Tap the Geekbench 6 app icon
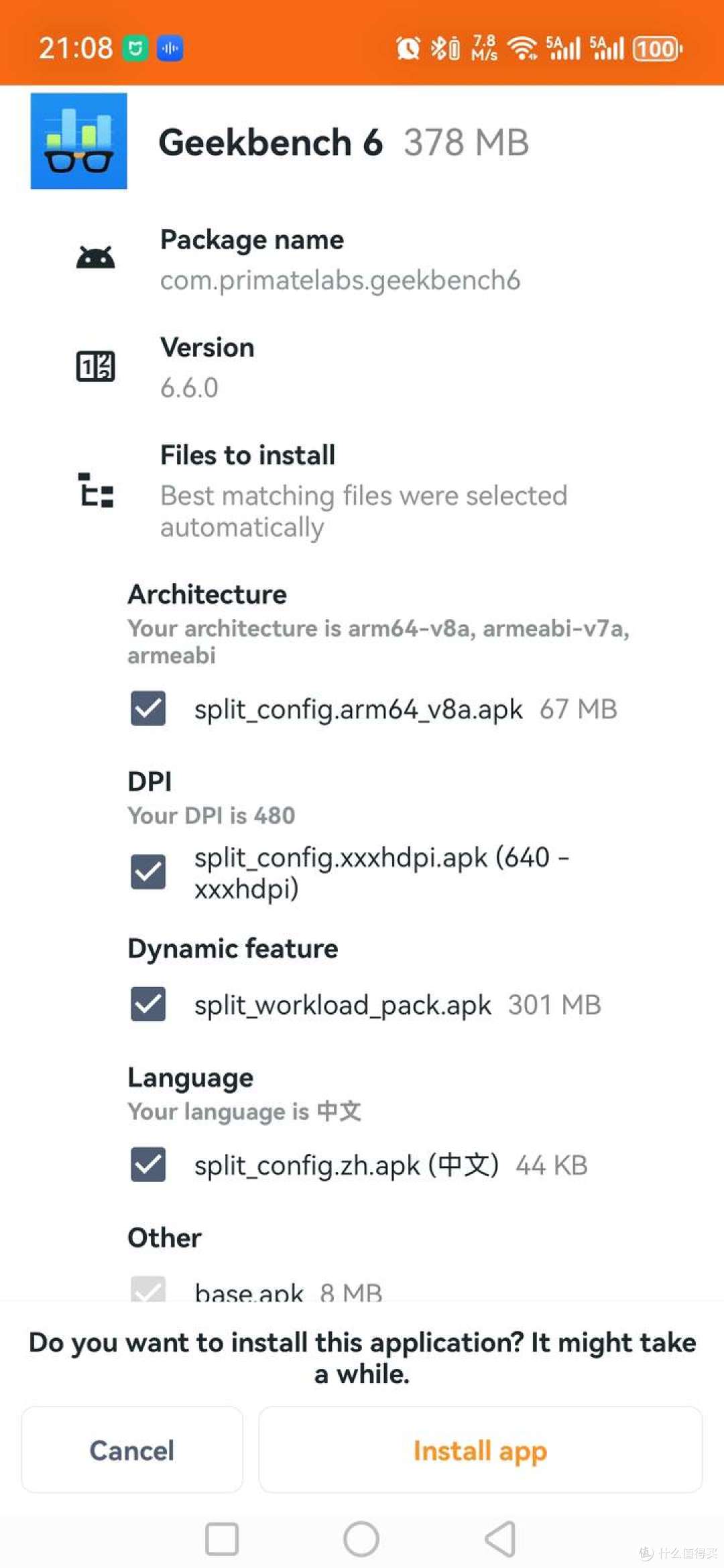 pyautogui.click(x=78, y=141)
